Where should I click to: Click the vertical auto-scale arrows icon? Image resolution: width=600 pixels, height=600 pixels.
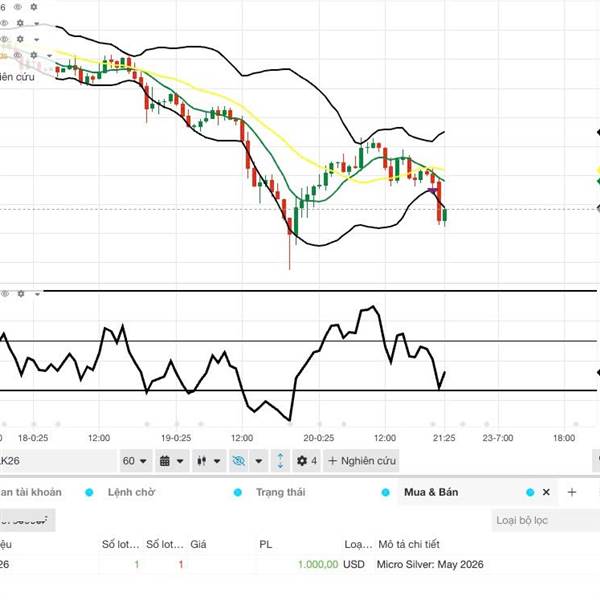(279, 461)
